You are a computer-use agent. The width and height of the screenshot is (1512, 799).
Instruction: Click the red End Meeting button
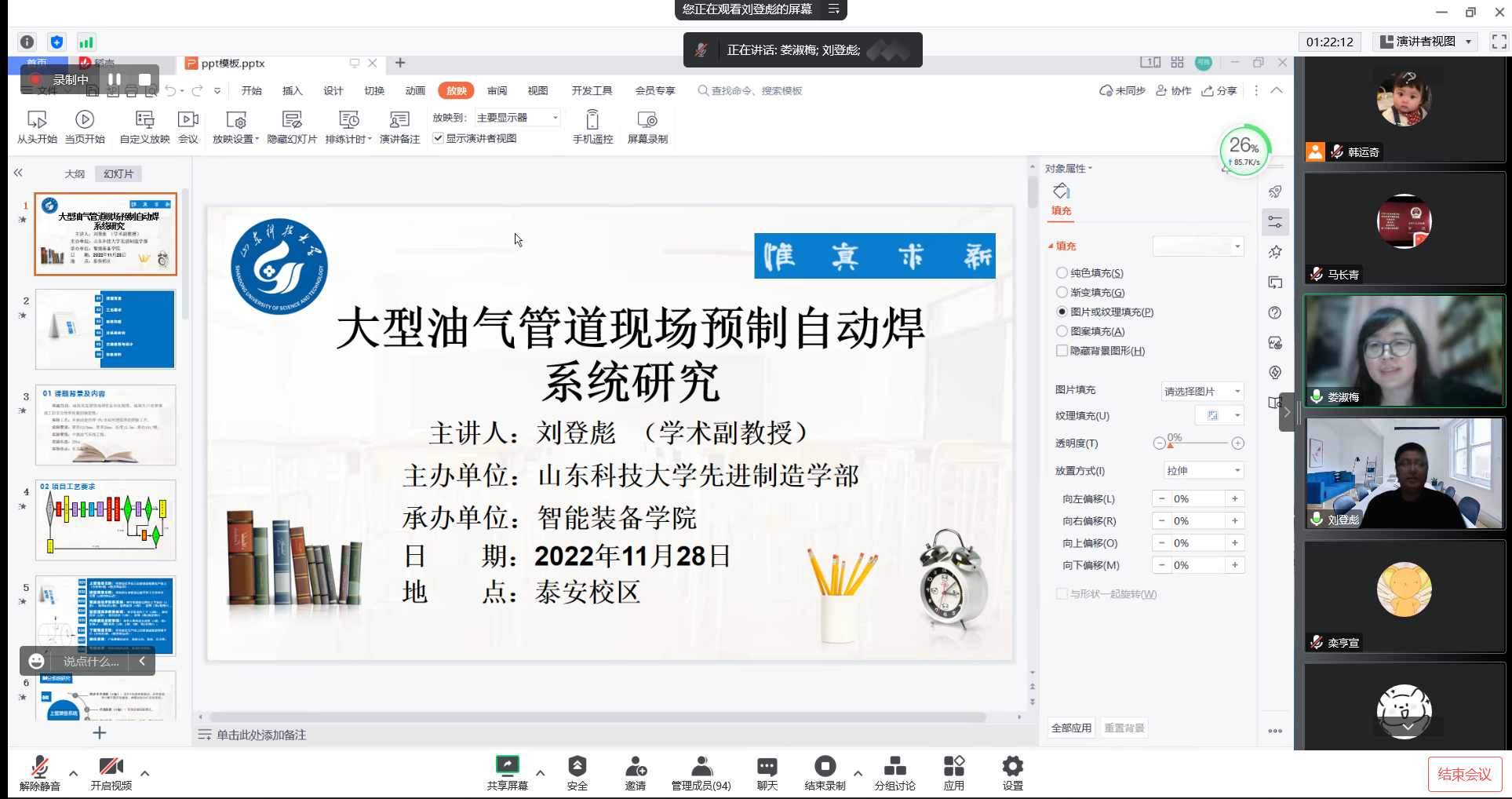1464,775
